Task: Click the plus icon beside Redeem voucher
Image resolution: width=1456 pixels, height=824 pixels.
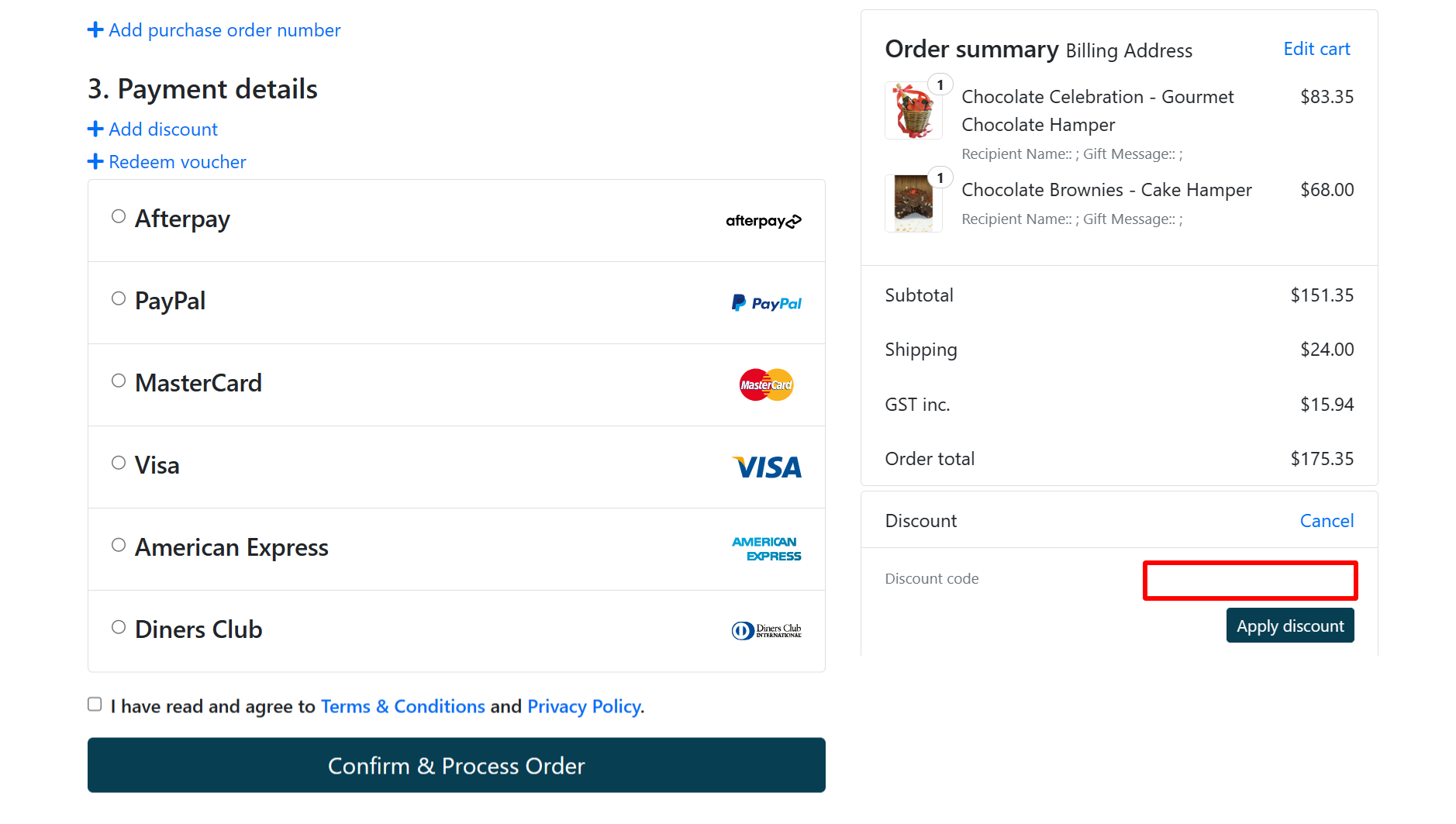Action: click(x=95, y=161)
